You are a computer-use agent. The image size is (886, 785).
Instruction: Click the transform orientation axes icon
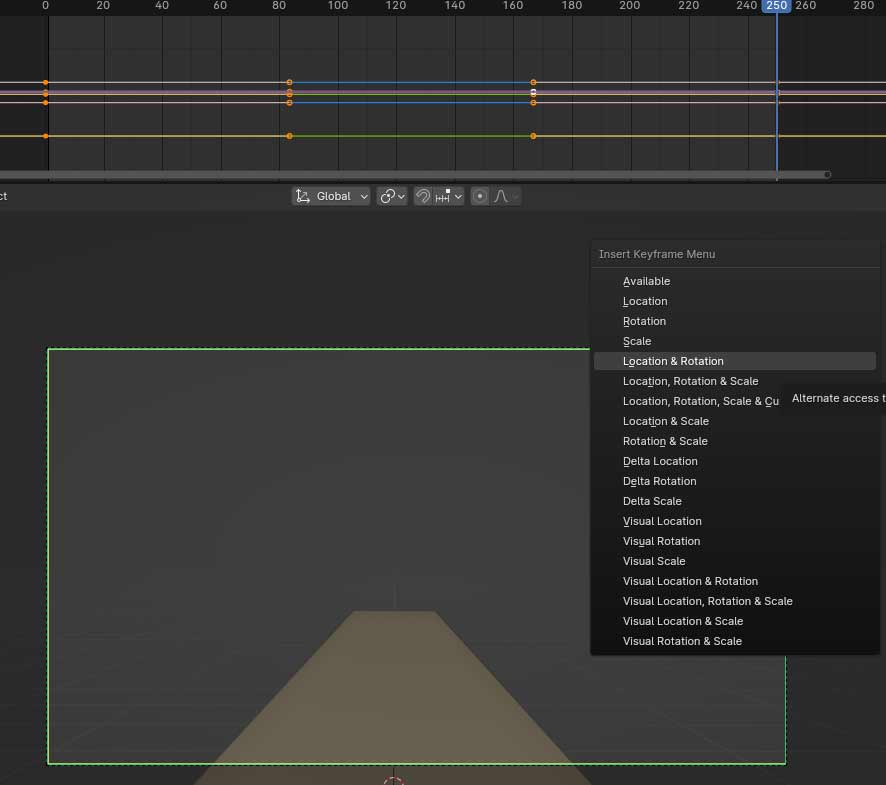[303, 196]
